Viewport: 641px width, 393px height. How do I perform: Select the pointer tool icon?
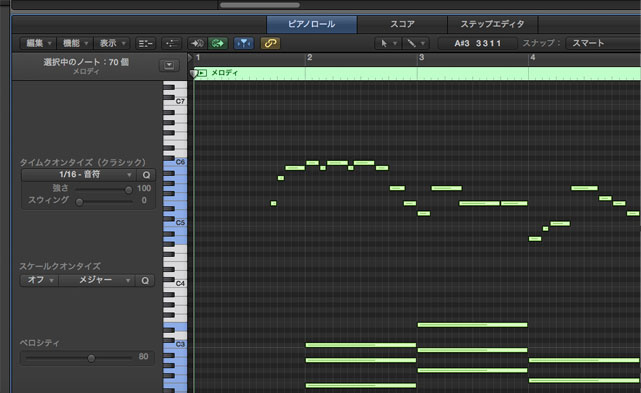pos(384,43)
